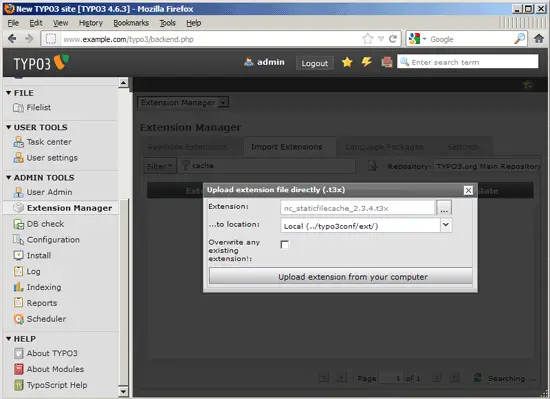
Task: Open the Tools menu
Action: [167, 23]
